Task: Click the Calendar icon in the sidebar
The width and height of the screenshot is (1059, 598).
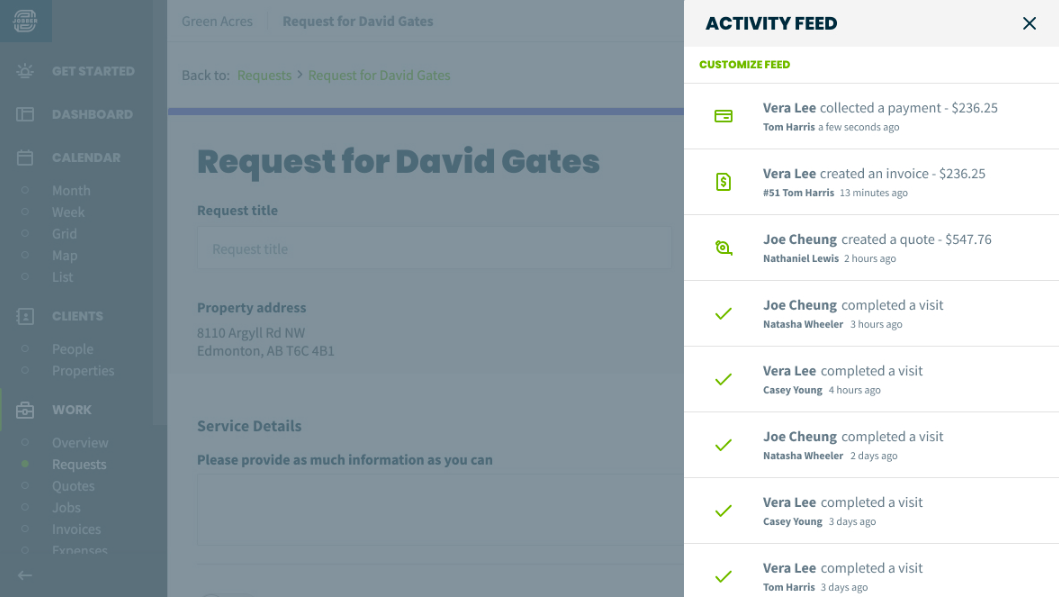Action: tap(25, 157)
